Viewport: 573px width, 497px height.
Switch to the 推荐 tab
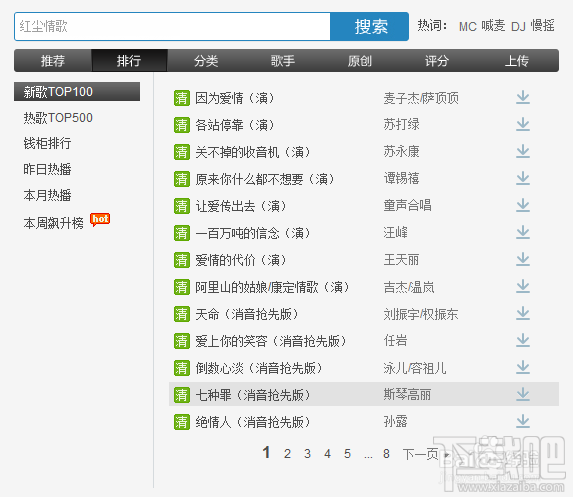53,61
